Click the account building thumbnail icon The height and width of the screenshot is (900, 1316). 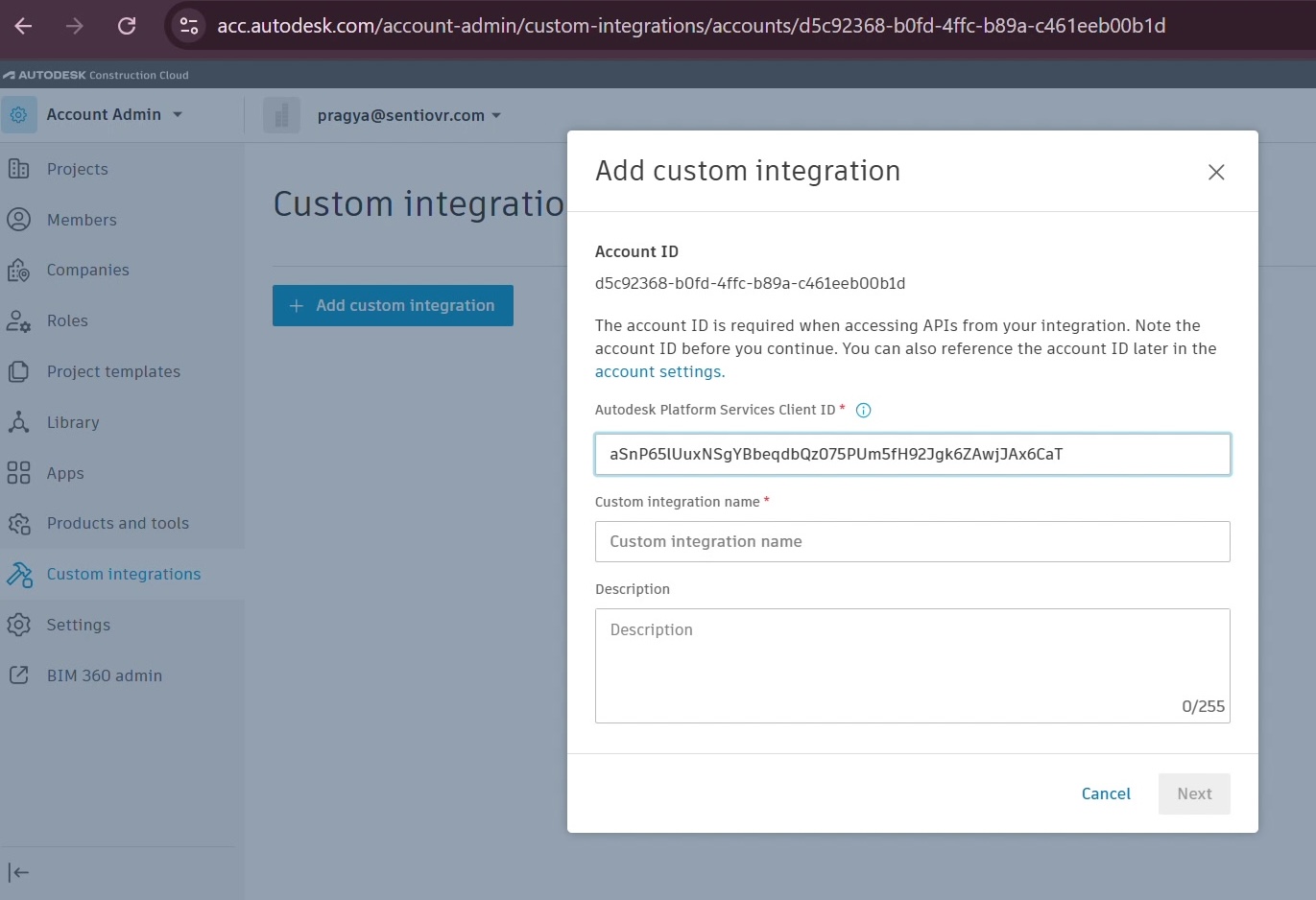tap(281, 115)
